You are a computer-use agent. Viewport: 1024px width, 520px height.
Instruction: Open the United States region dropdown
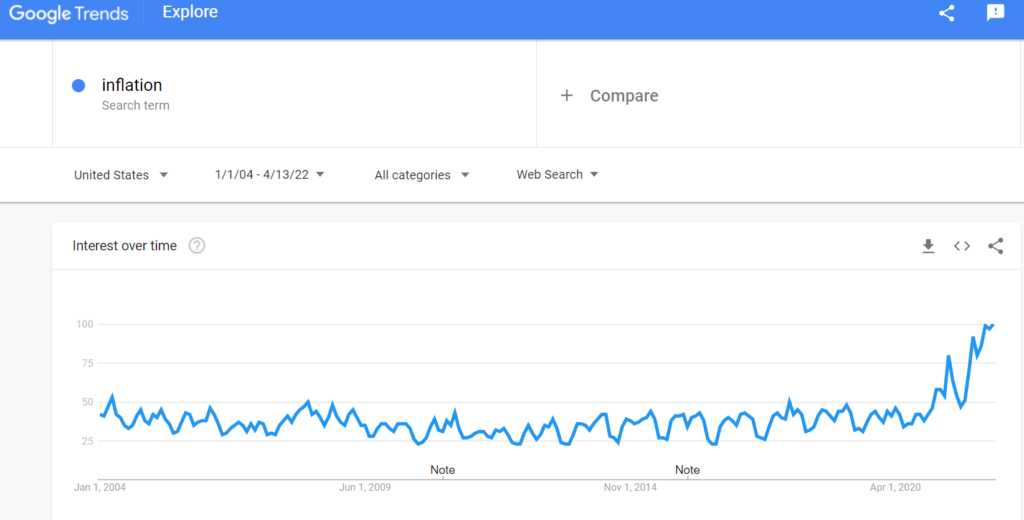[x=121, y=175]
